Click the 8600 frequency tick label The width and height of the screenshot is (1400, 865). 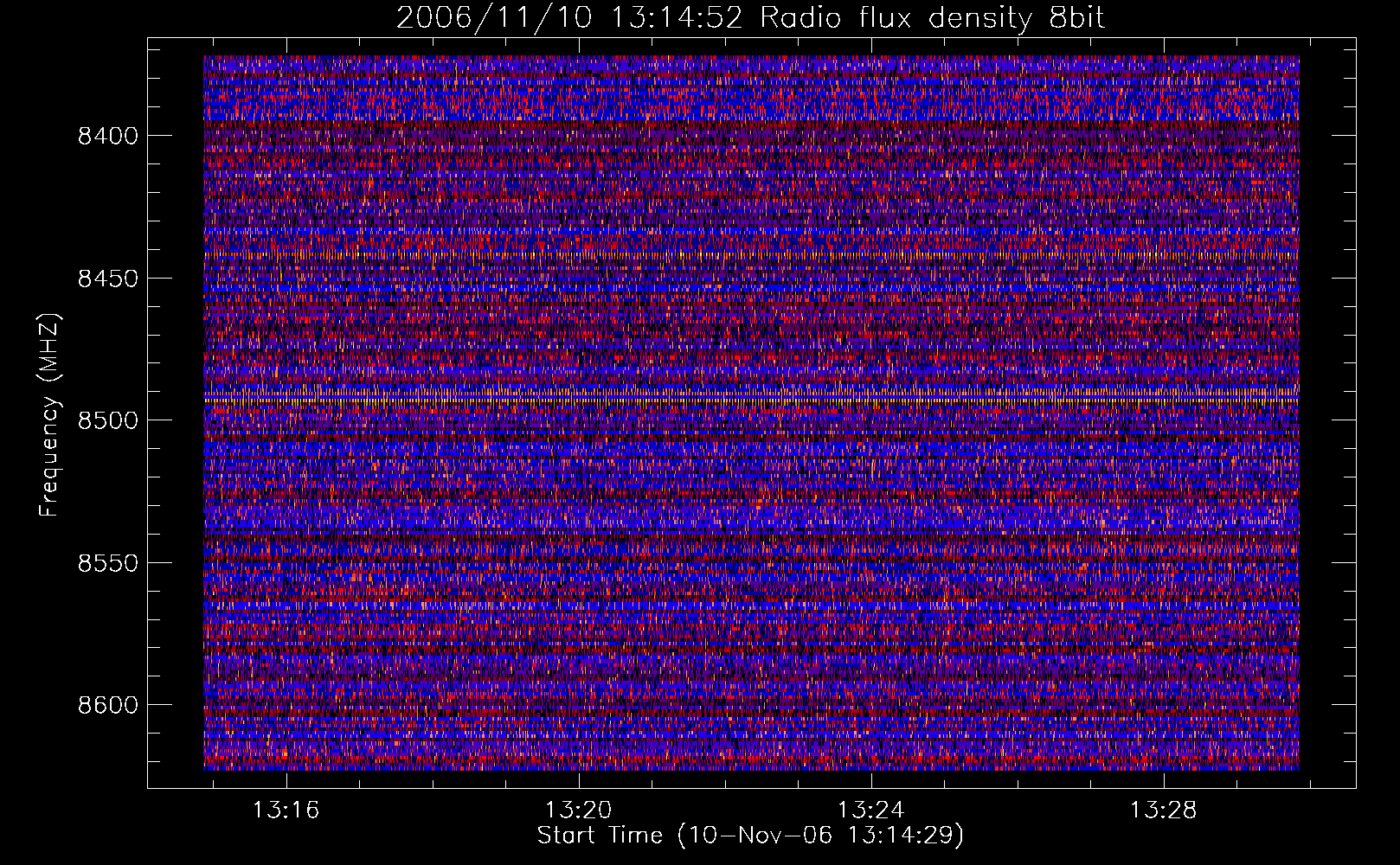pos(108,705)
